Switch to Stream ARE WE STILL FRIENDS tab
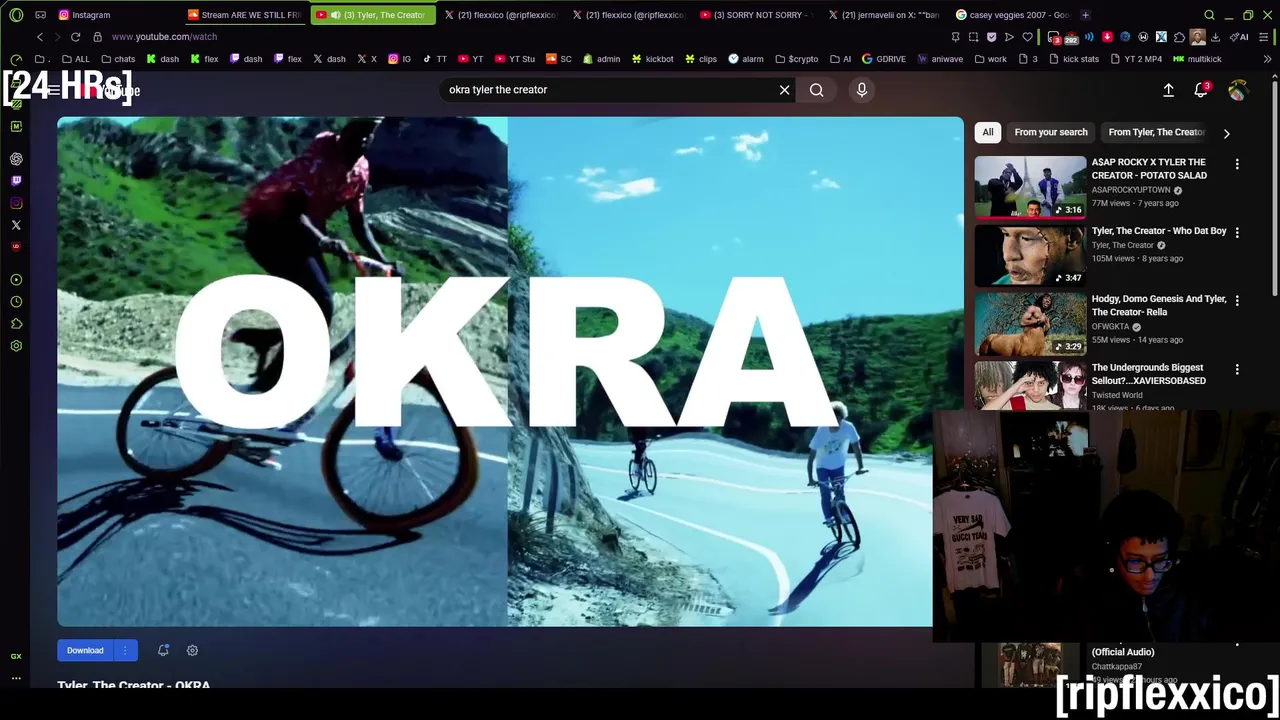 [x=245, y=15]
